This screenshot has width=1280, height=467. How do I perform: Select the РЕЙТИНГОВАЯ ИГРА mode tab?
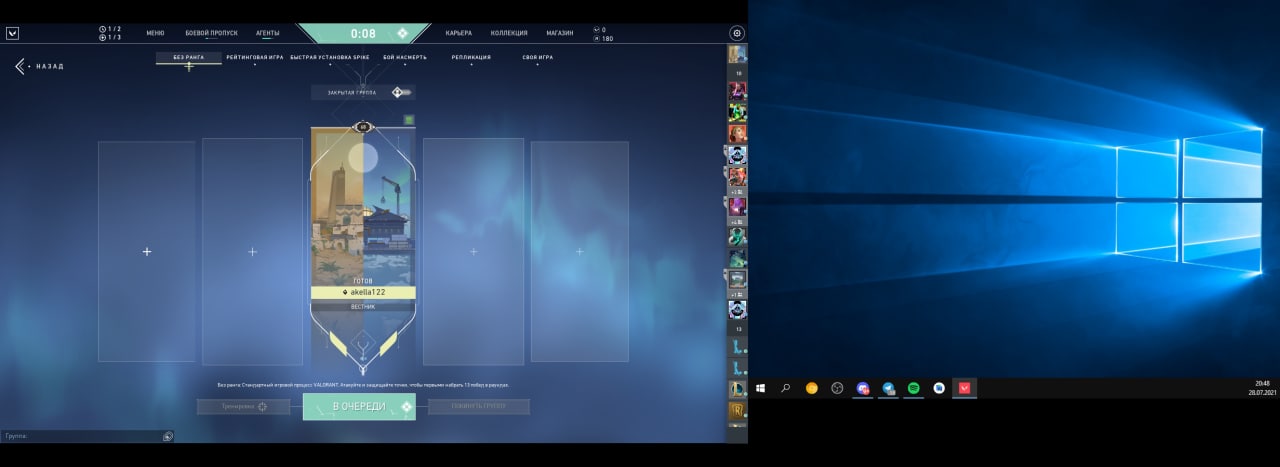(x=255, y=58)
